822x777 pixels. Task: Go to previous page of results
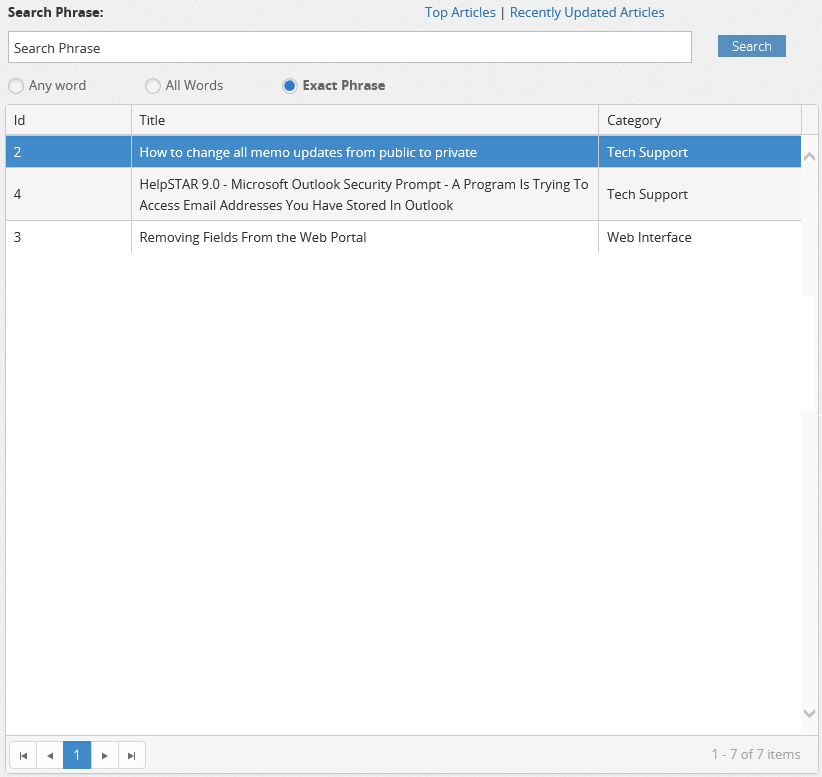pyautogui.click(x=50, y=755)
